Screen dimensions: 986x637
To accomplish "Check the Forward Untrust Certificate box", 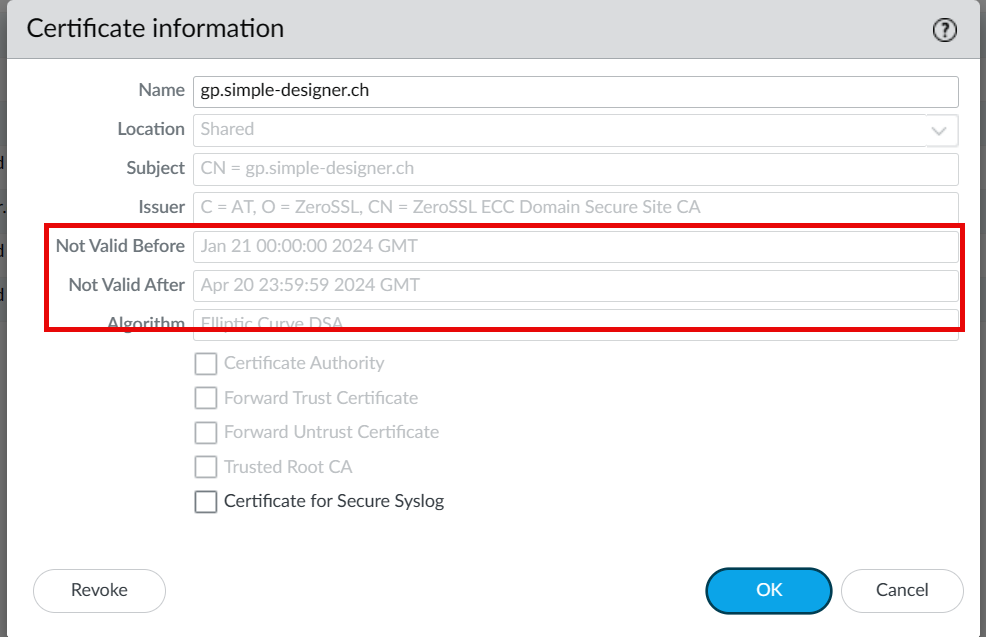I will [205, 432].
